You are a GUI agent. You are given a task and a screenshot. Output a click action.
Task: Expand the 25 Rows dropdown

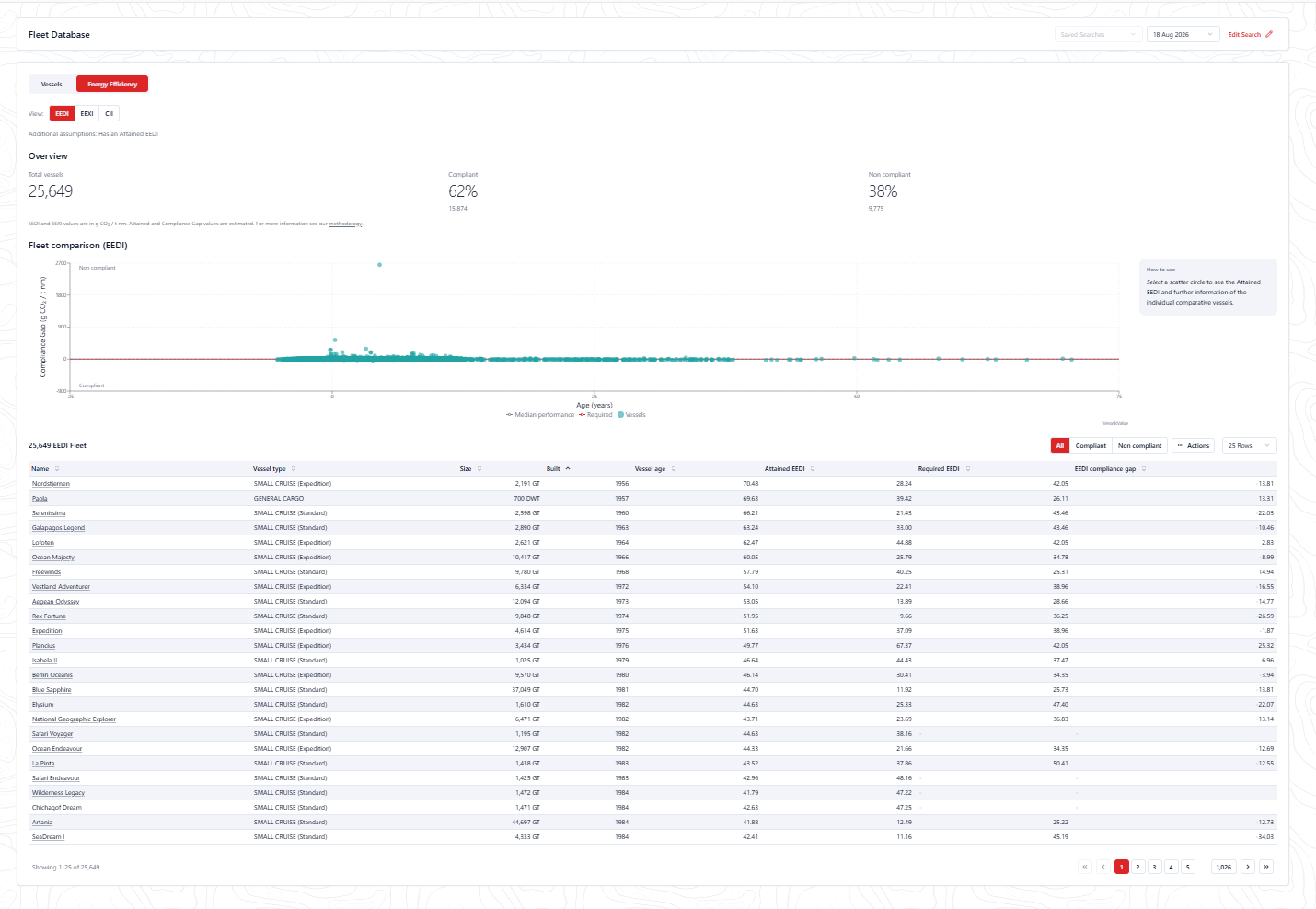point(1249,445)
